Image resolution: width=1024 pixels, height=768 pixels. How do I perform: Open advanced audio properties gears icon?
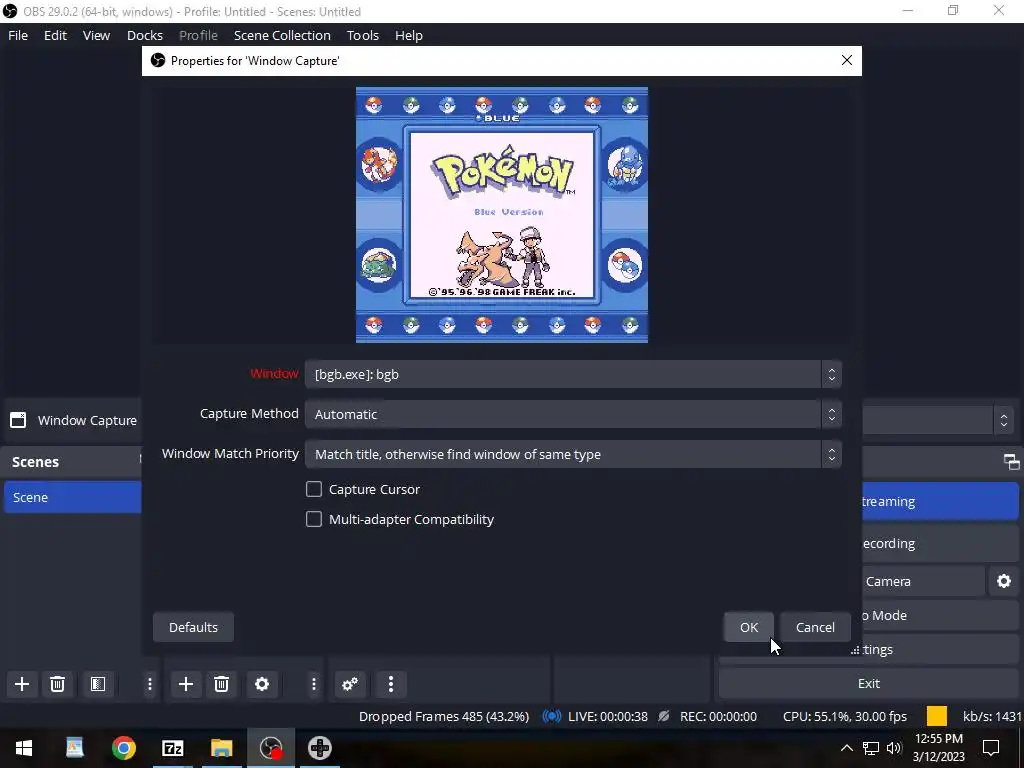[x=350, y=684]
